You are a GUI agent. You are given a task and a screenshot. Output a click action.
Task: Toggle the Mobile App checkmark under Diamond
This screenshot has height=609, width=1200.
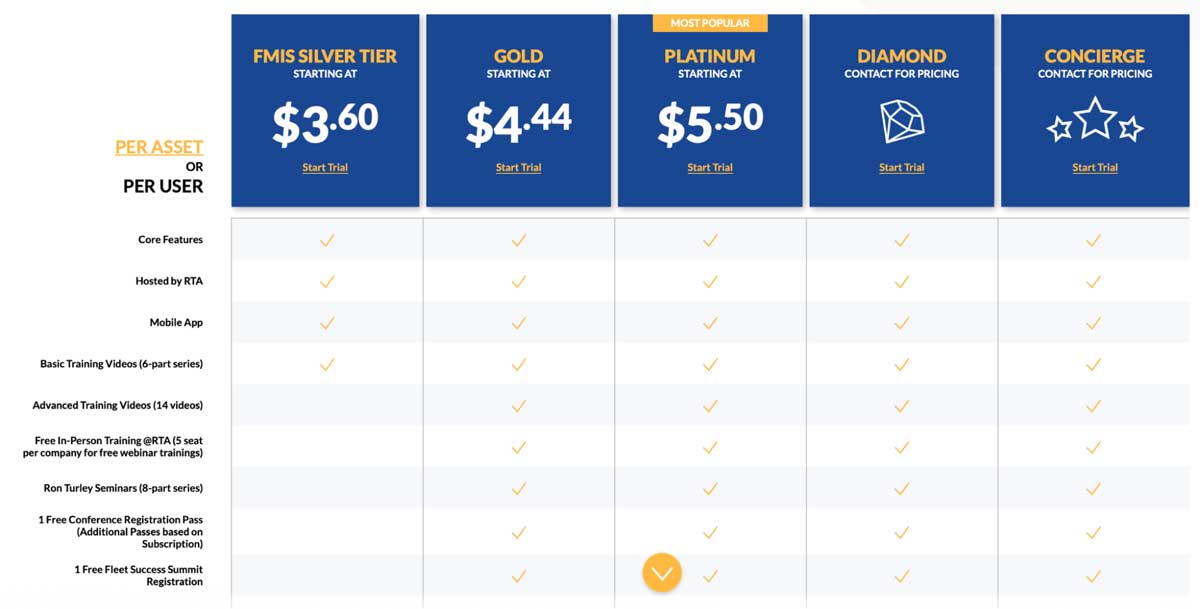(x=901, y=322)
